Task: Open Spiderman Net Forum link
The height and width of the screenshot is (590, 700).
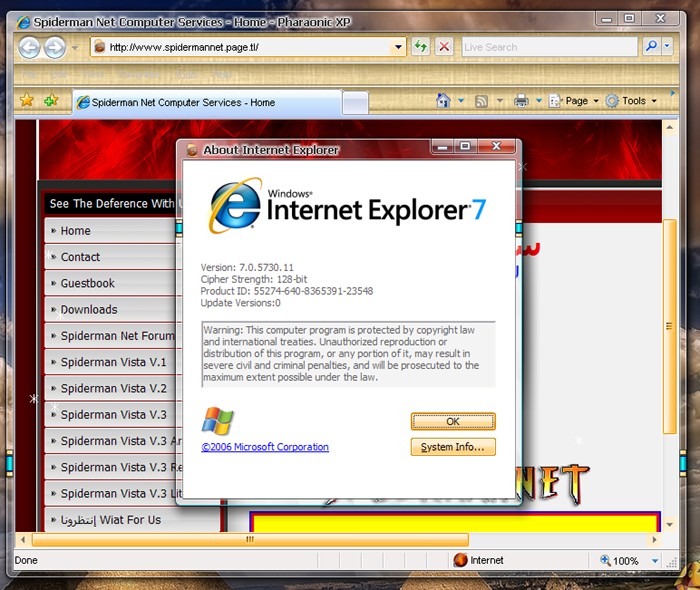Action: coord(117,336)
